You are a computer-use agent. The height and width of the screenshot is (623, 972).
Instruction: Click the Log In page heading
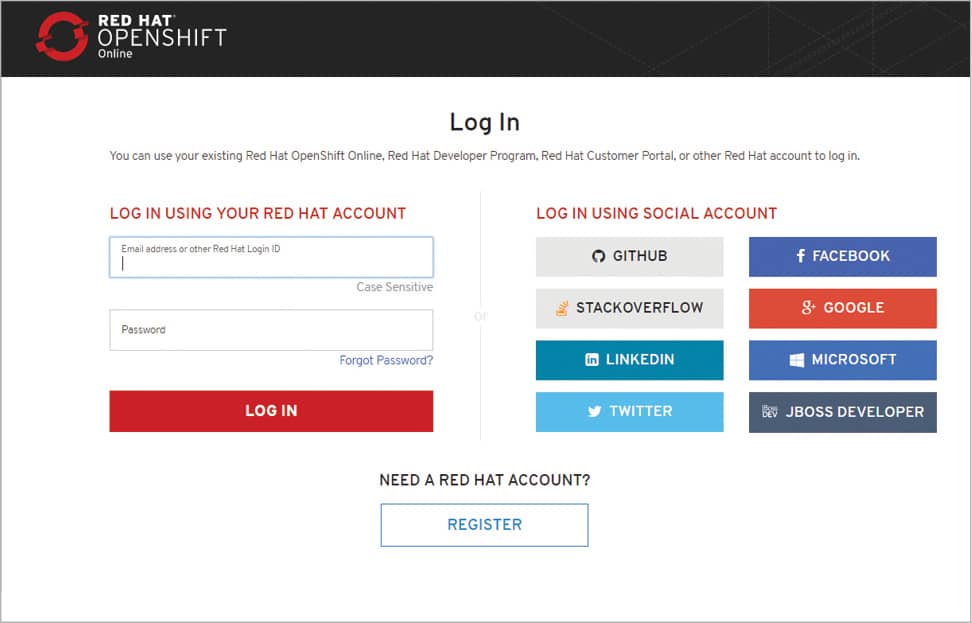click(485, 122)
